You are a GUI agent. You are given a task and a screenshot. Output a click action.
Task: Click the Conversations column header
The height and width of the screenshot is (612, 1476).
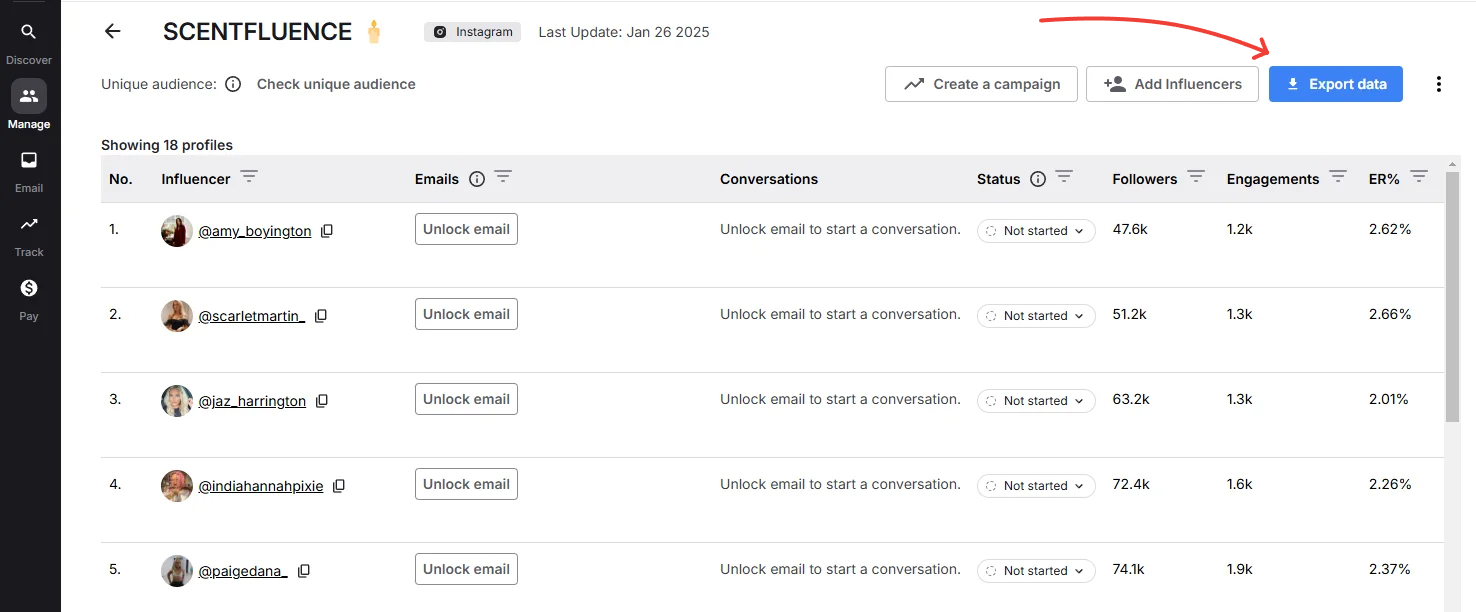(769, 179)
